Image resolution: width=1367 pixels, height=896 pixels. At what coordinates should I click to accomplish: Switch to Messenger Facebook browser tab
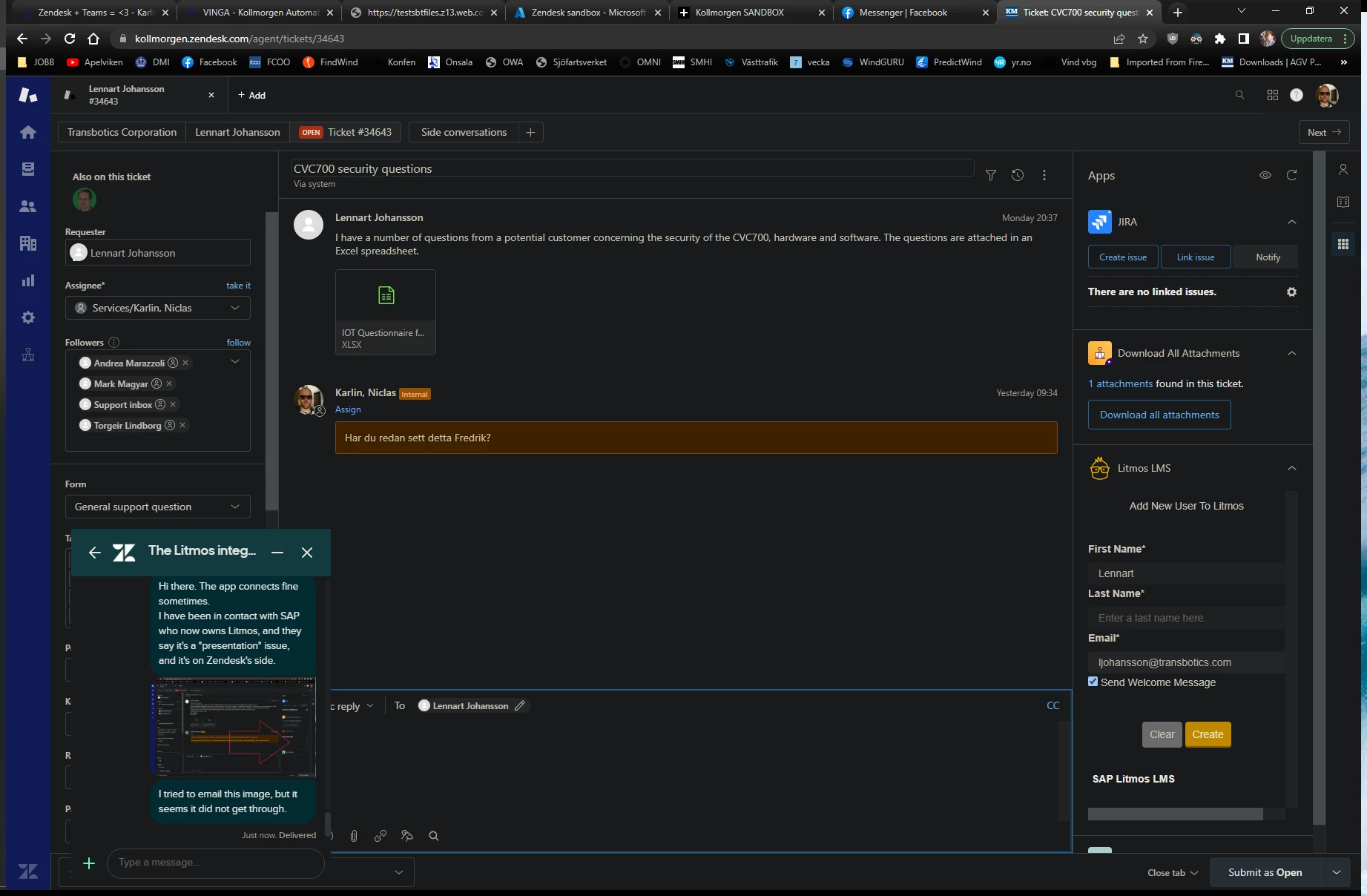tap(915, 12)
